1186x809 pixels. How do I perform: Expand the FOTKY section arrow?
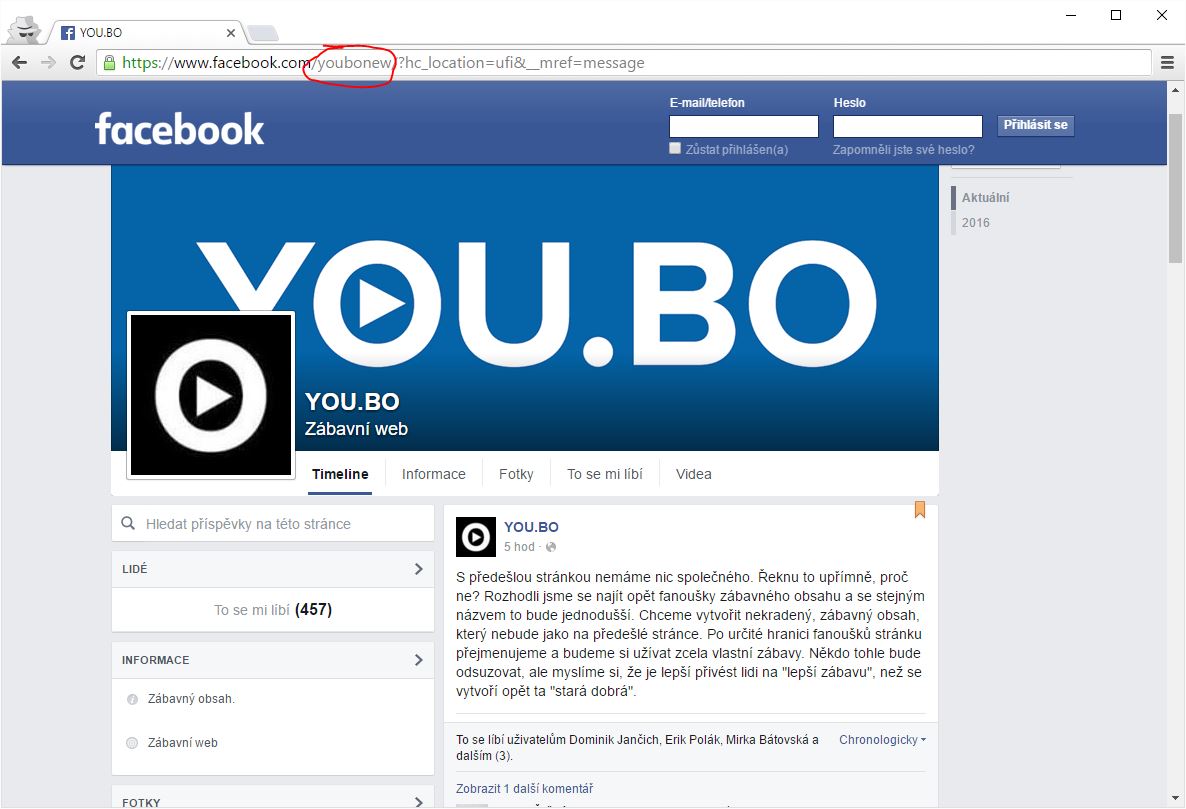[418, 802]
